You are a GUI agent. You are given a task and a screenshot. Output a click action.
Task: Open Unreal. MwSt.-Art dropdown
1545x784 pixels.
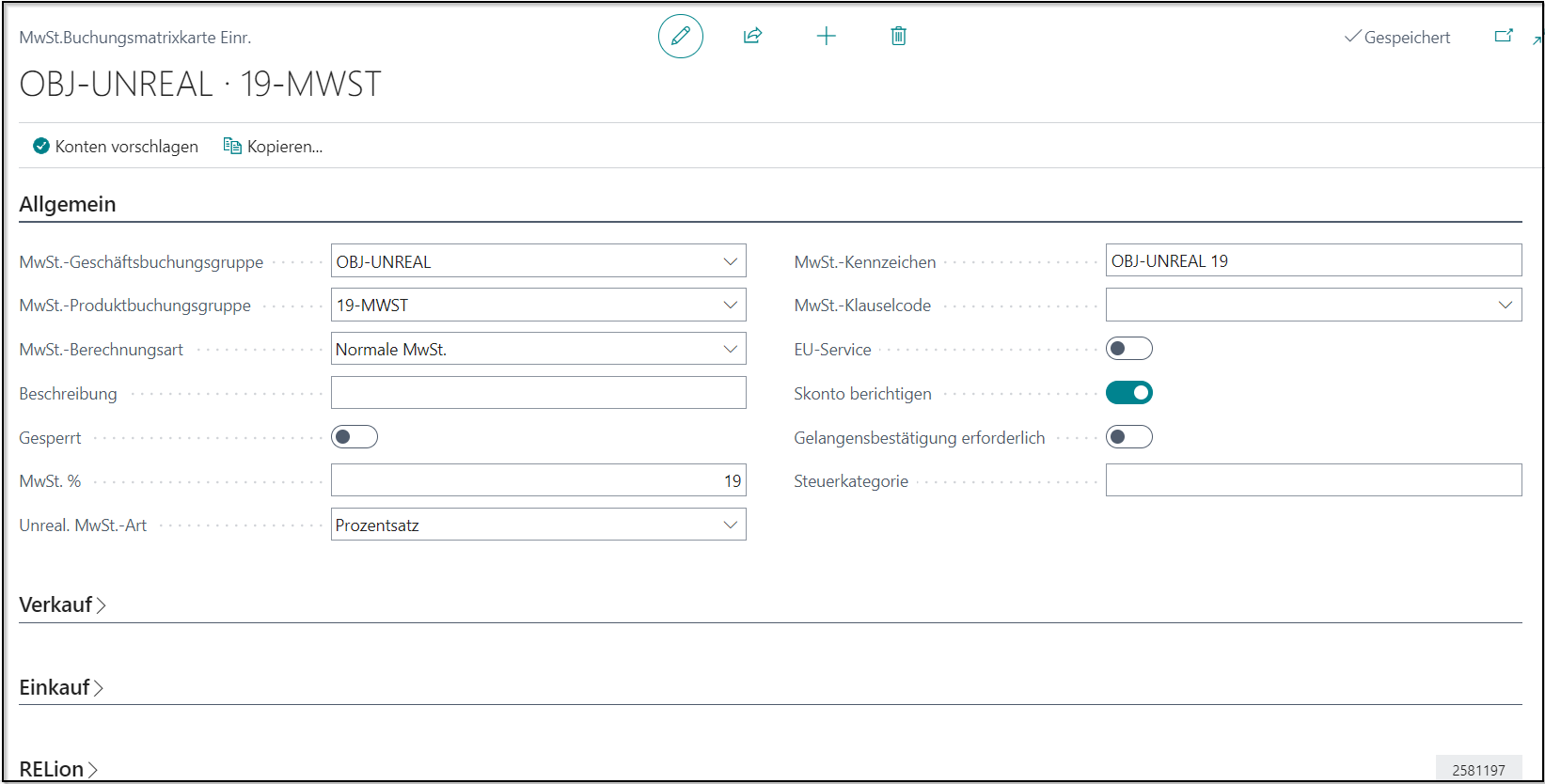pyautogui.click(x=730, y=525)
